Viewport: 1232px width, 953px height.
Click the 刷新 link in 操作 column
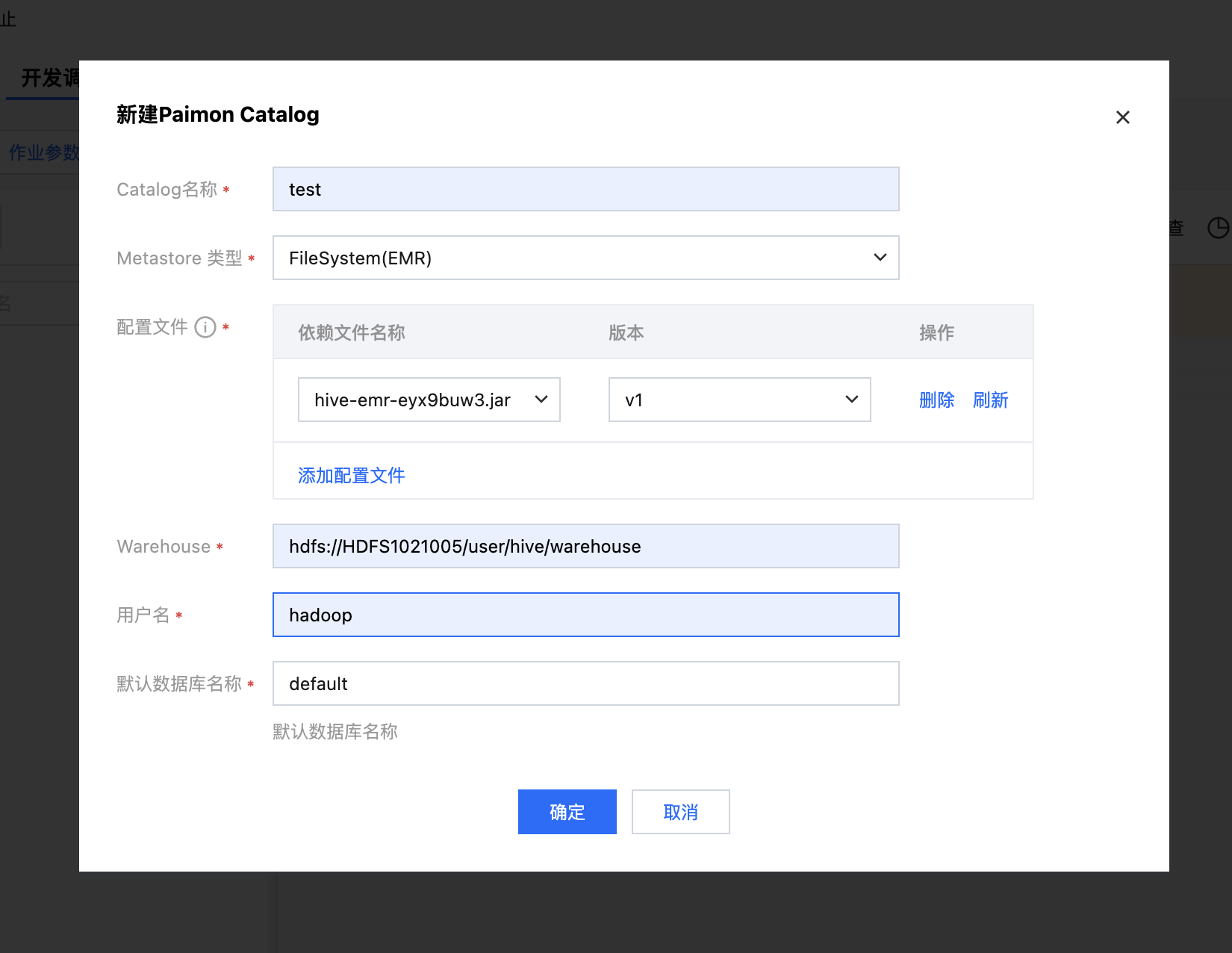(990, 400)
